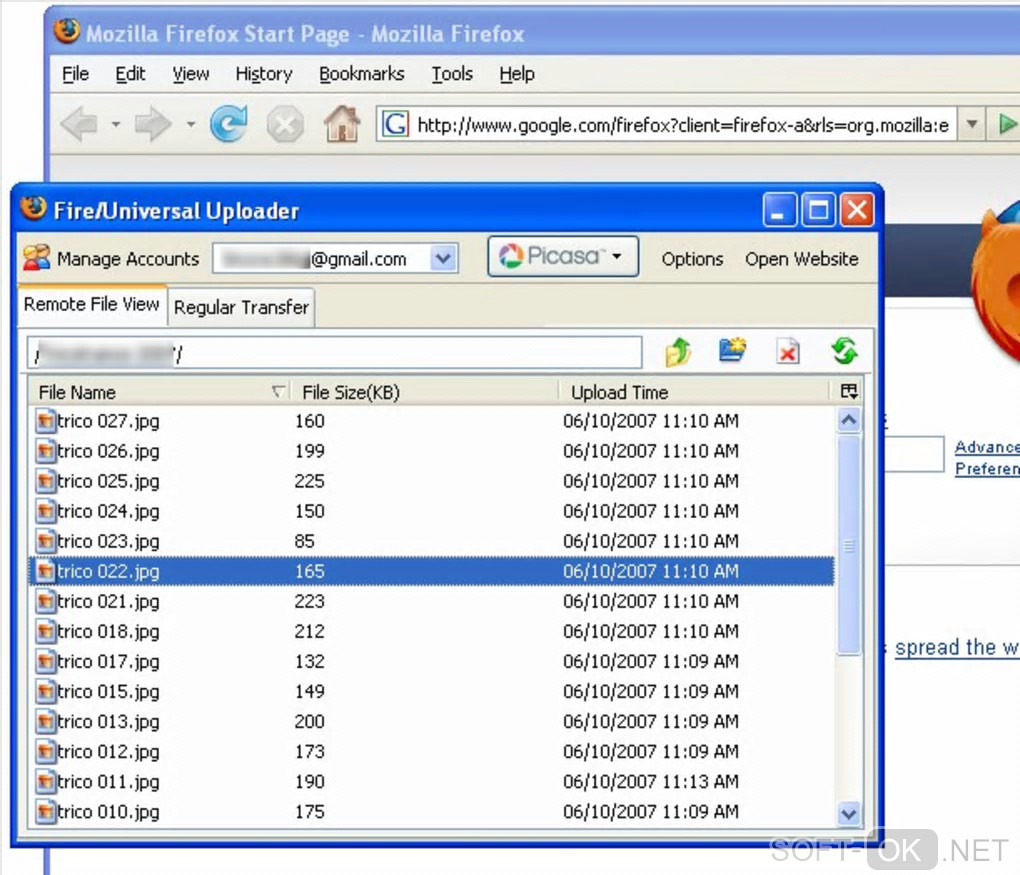Select the trico 013.jpg row
Screen dimensions: 1020x875
431,721
